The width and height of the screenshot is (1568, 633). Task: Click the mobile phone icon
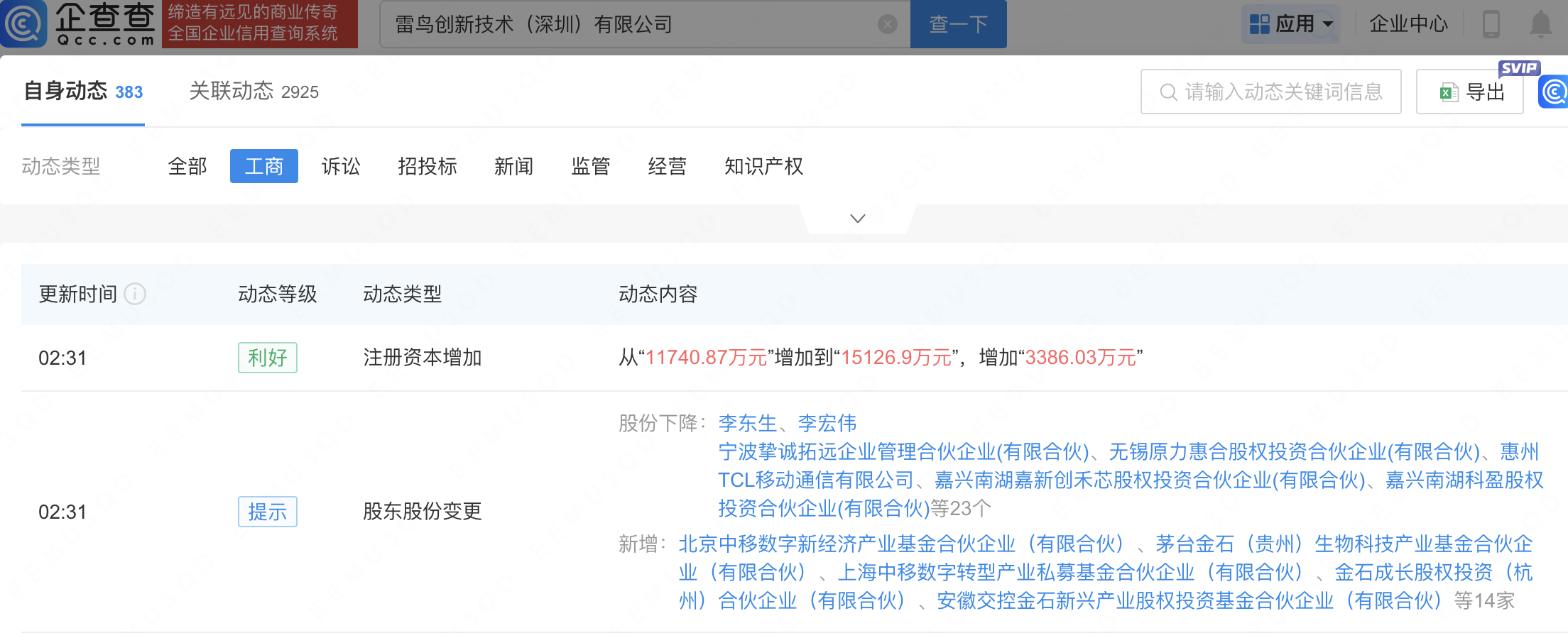click(x=1491, y=24)
